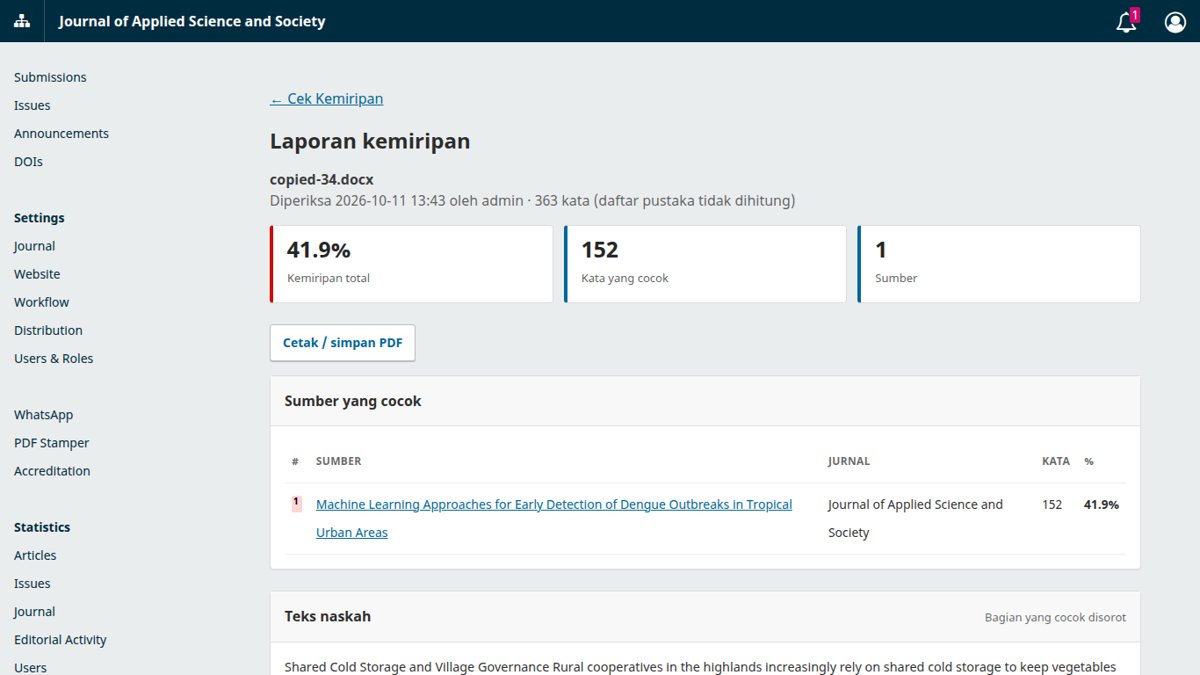Open the first Issues entry, under Submissions, in the sidebar
This screenshot has width=1200, height=675.
32,105
